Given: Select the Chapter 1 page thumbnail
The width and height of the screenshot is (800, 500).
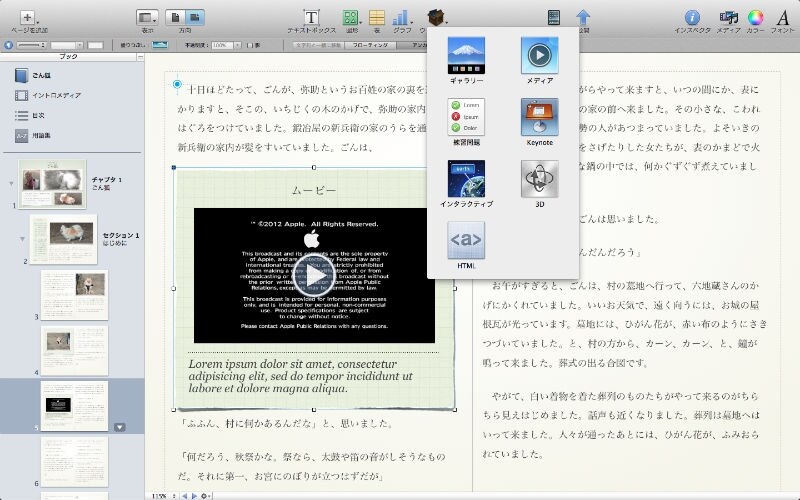Looking at the screenshot, I should [52, 184].
